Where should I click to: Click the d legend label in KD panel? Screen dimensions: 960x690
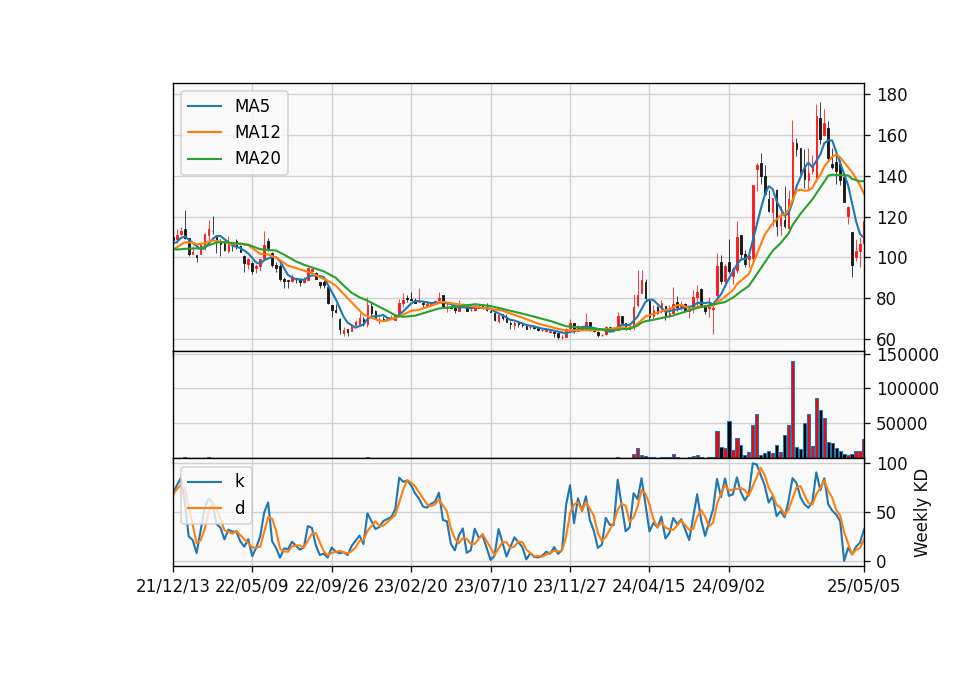click(x=239, y=508)
